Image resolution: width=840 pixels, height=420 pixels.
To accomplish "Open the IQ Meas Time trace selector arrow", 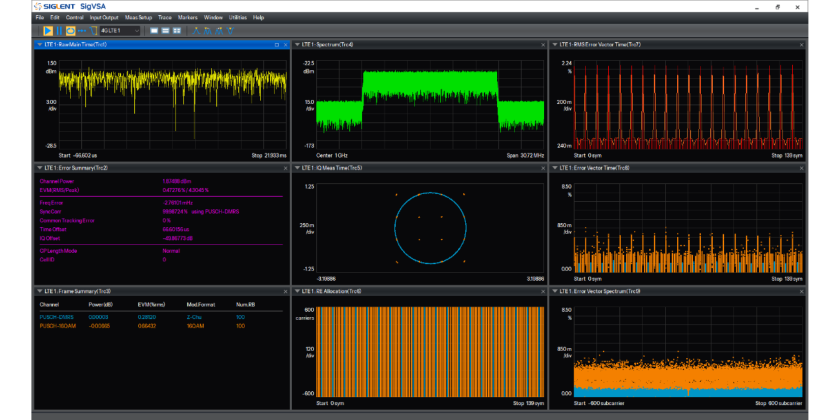I will click(296, 168).
